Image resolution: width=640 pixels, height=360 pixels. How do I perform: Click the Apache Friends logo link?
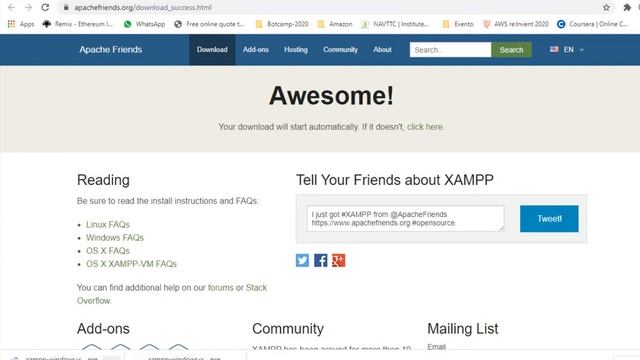tap(111, 49)
